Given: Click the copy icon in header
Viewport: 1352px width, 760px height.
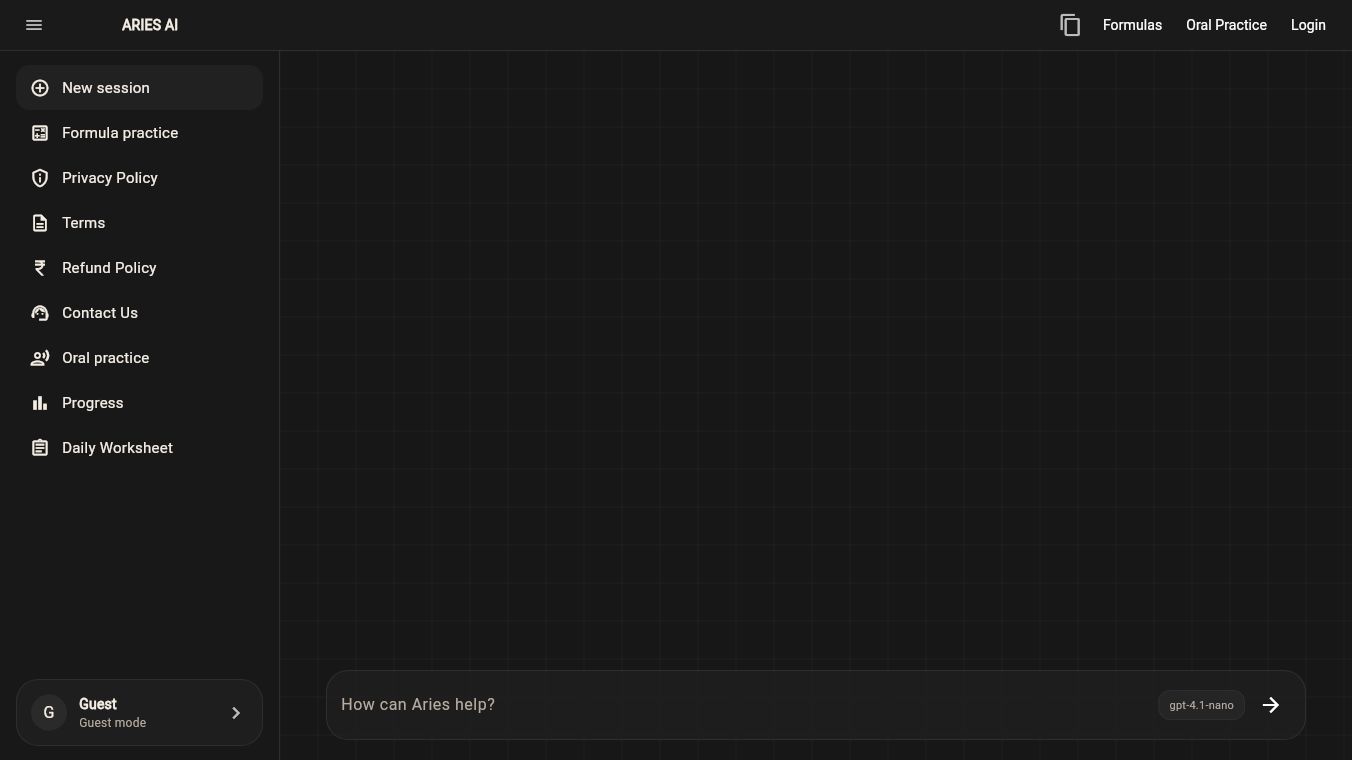Looking at the screenshot, I should tap(1070, 25).
